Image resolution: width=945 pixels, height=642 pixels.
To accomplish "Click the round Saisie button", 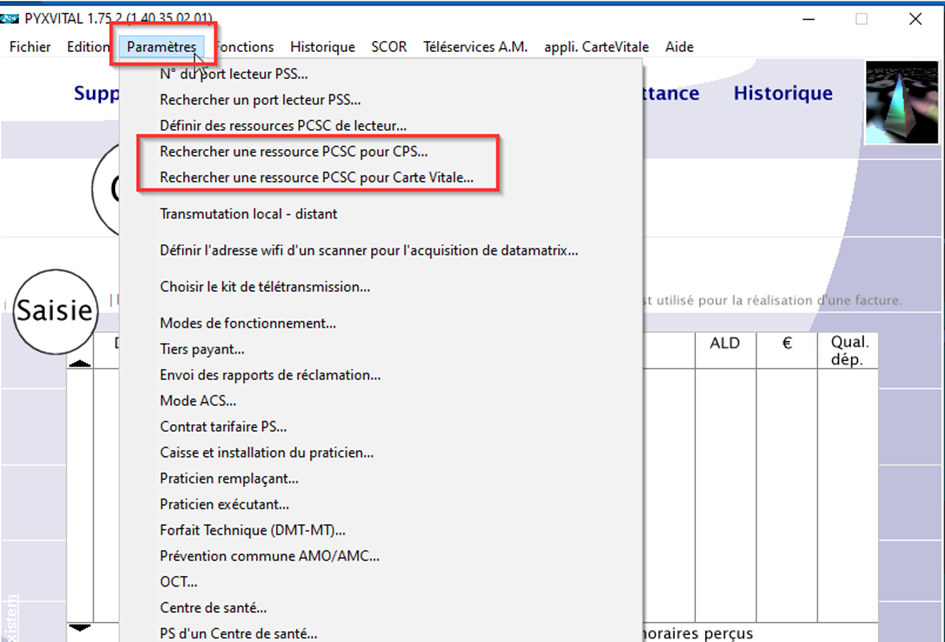I will click(55, 311).
